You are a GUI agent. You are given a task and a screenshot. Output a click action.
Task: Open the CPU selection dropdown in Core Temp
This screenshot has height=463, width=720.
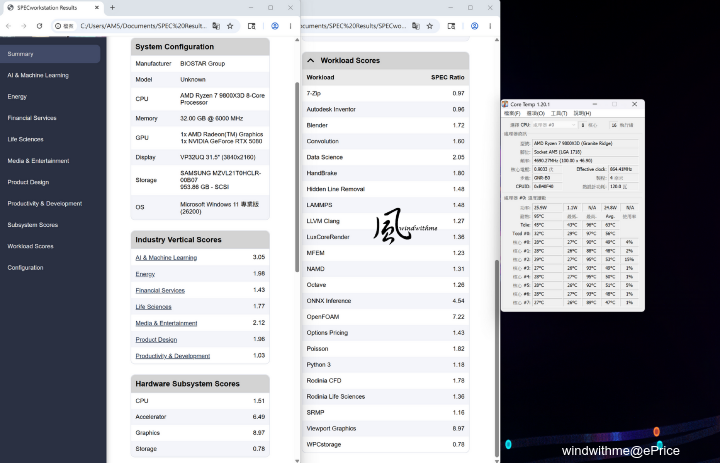point(554,125)
